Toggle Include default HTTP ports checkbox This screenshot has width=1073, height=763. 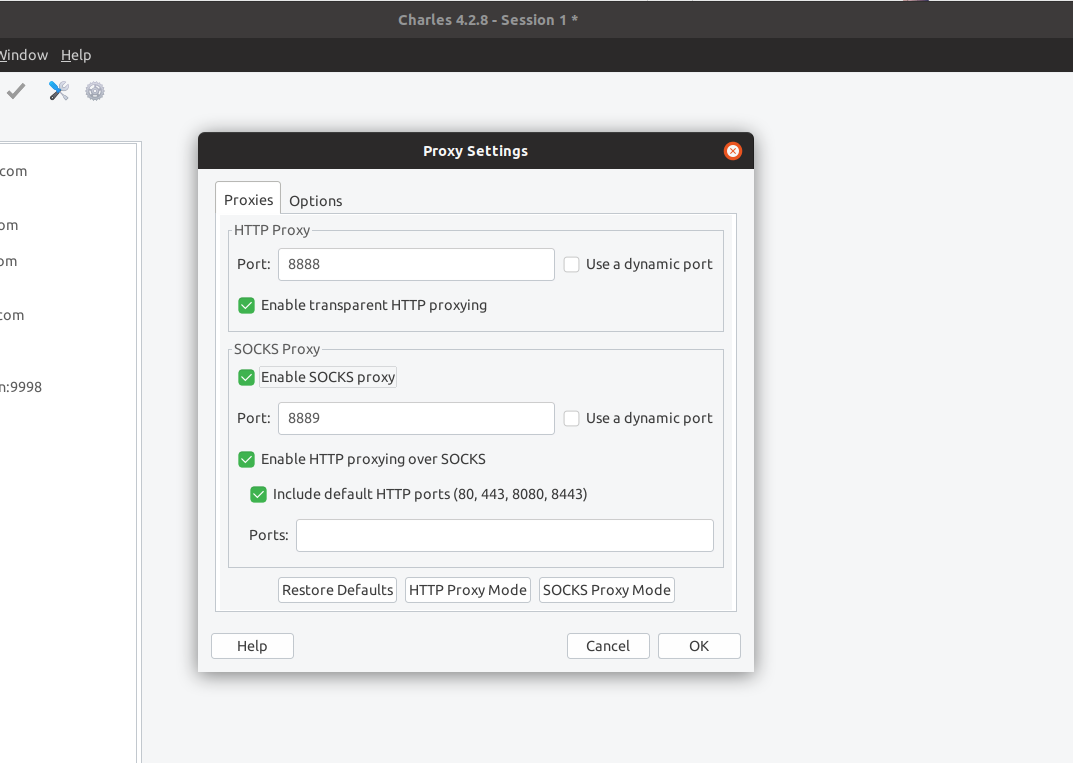[x=258, y=494]
